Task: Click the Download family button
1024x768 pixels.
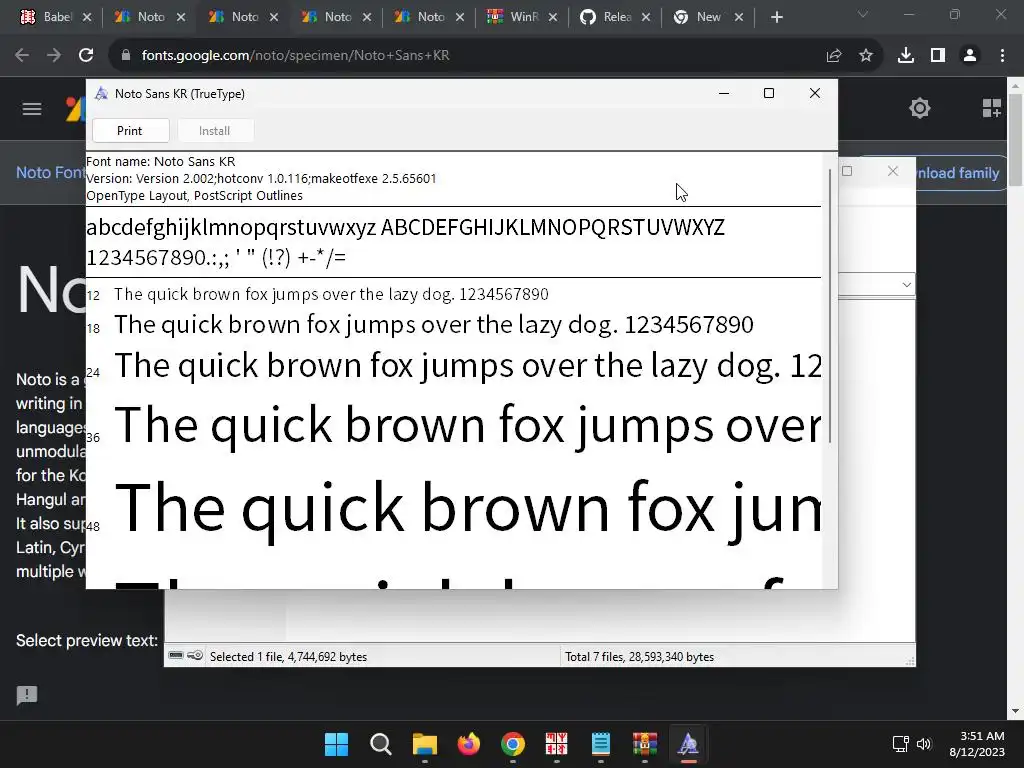Action: click(959, 173)
